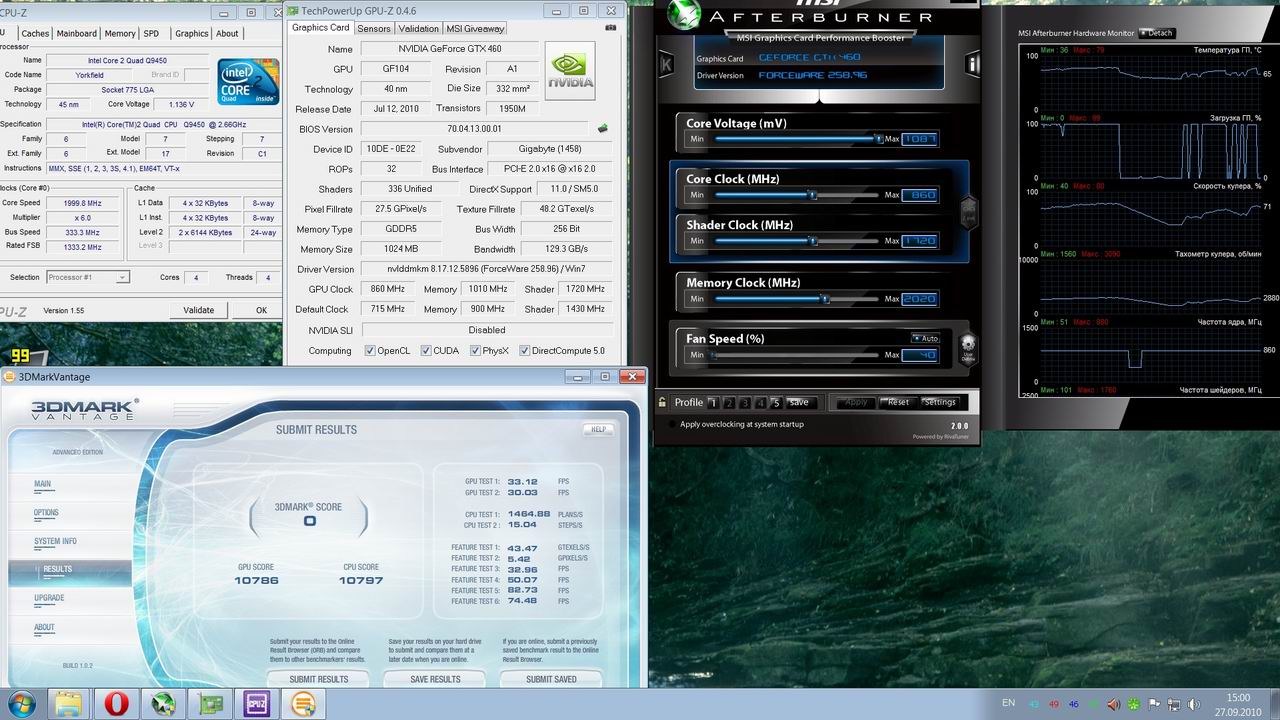Open the Afterburner information icon
This screenshot has height=720, width=1280.
coord(972,65)
